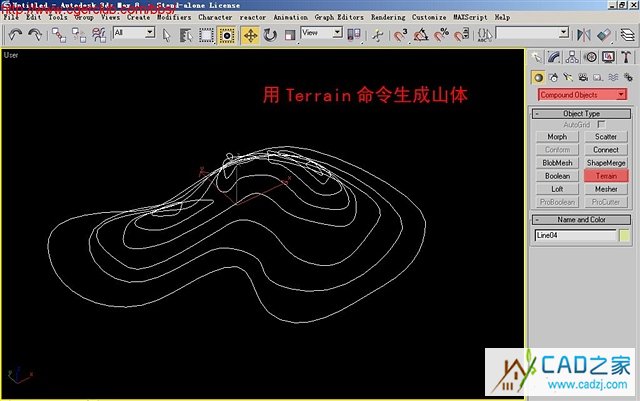
Task: Click the ShapeMerge button
Action: tap(606, 163)
